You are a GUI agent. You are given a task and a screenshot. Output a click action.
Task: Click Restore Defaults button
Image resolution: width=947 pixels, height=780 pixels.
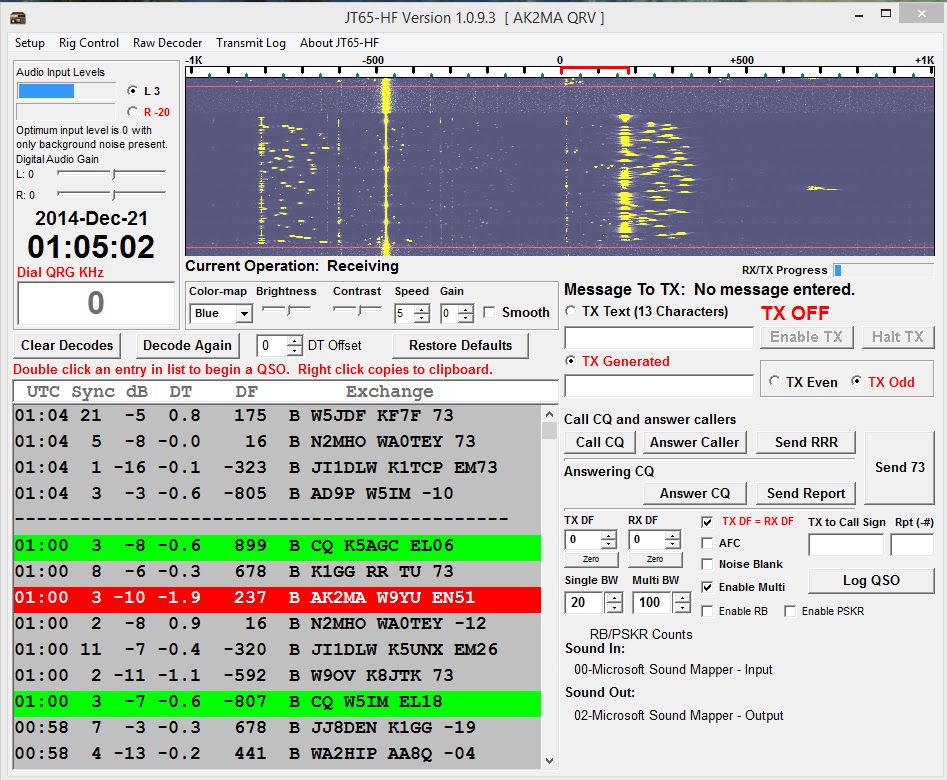click(460, 346)
